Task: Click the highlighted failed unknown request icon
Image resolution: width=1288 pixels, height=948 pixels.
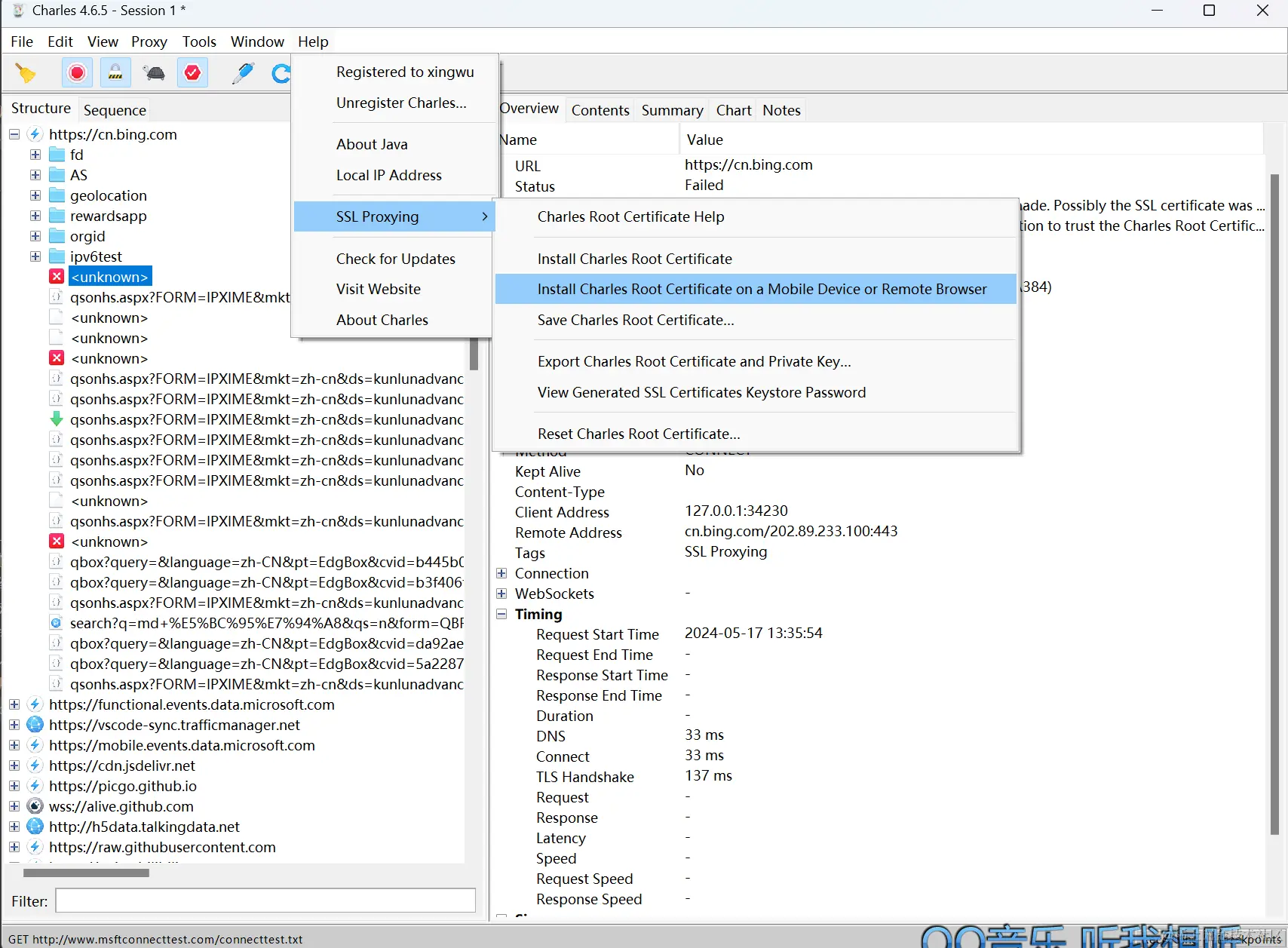Action: [57, 277]
